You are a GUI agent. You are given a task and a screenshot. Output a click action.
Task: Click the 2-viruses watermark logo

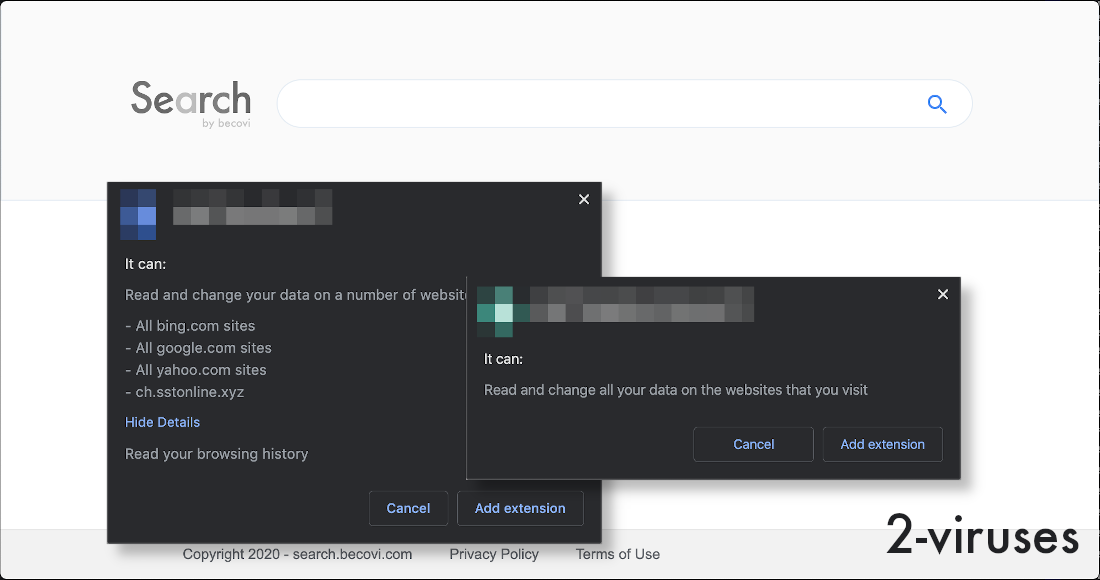[982, 536]
